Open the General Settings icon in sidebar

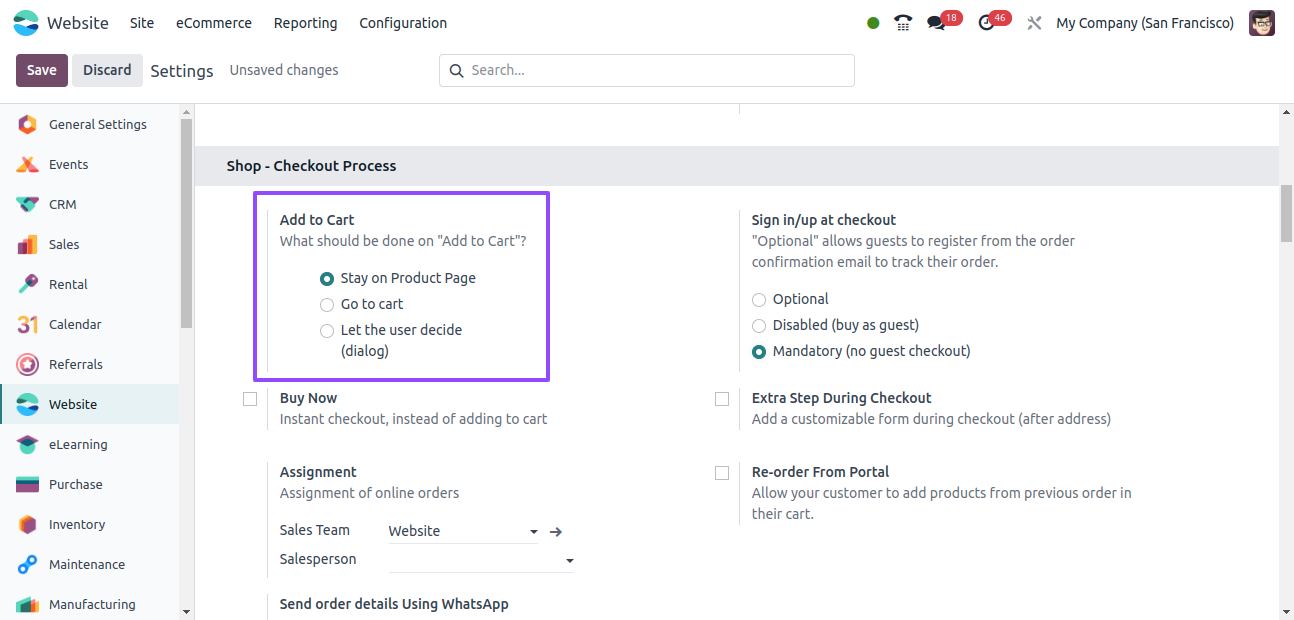point(28,125)
